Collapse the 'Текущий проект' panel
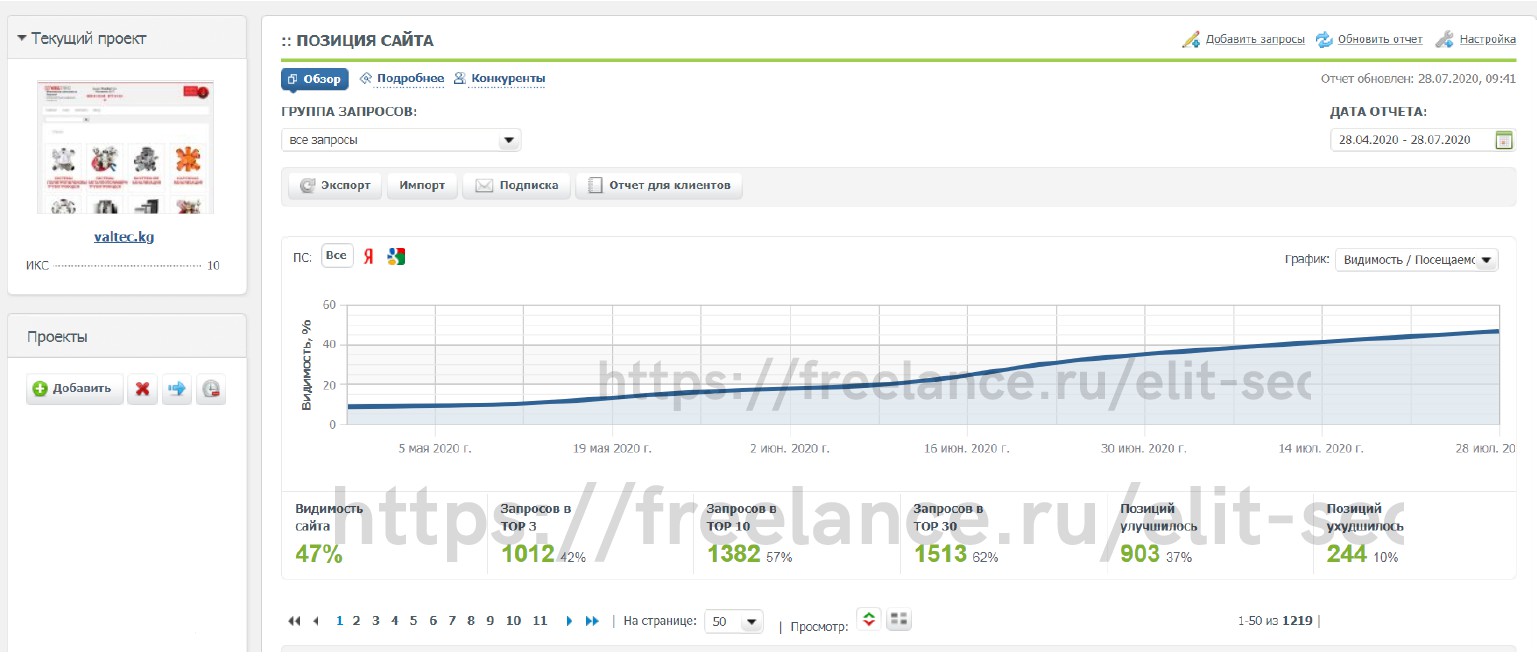 (82, 39)
